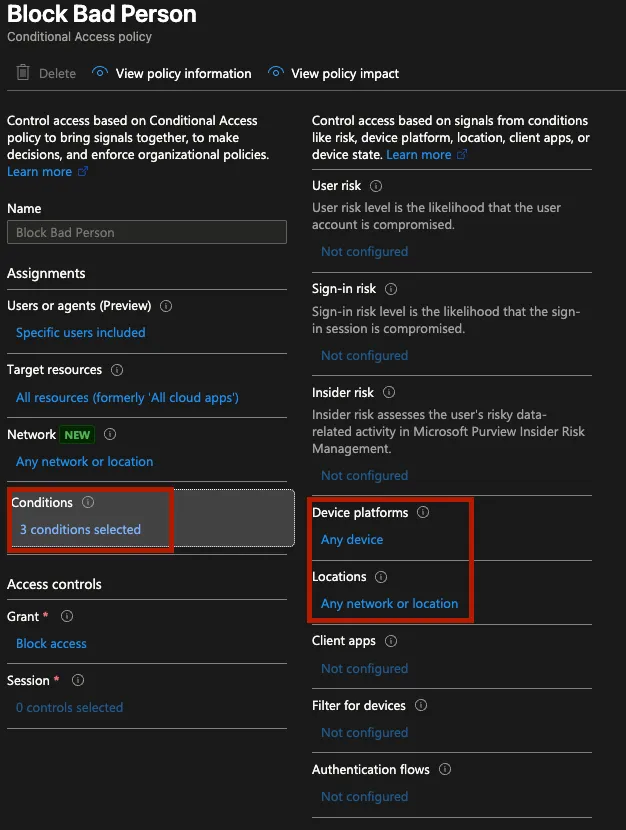This screenshot has width=626, height=830.
Task: Select 3 conditions selected link
Action: pyautogui.click(x=80, y=530)
